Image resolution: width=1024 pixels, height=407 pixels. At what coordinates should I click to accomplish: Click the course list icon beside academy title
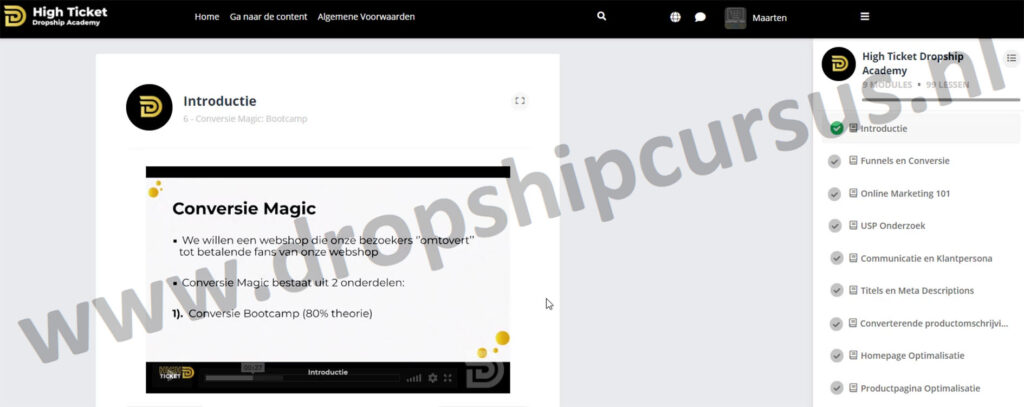pos(1011,59)
